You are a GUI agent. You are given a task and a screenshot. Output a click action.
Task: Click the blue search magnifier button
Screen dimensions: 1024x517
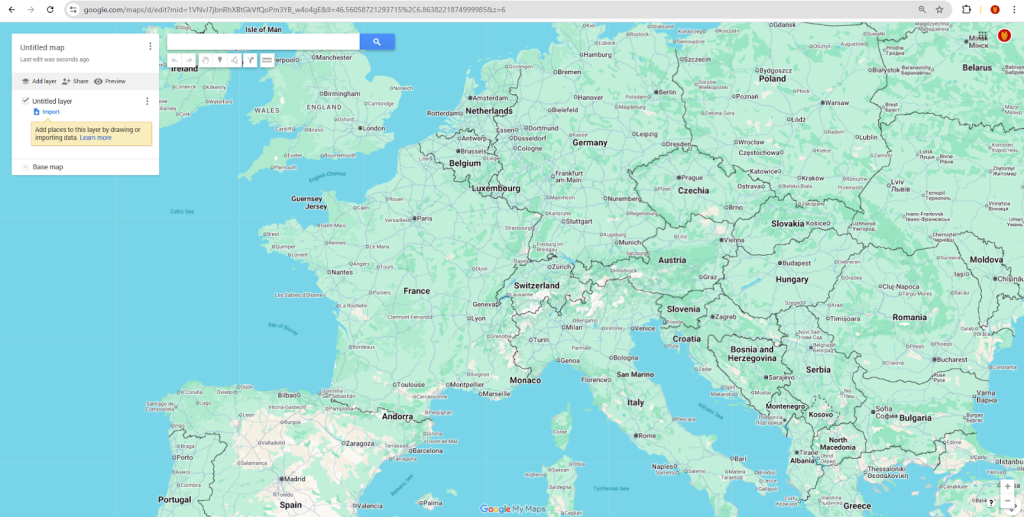pos(377,42)
